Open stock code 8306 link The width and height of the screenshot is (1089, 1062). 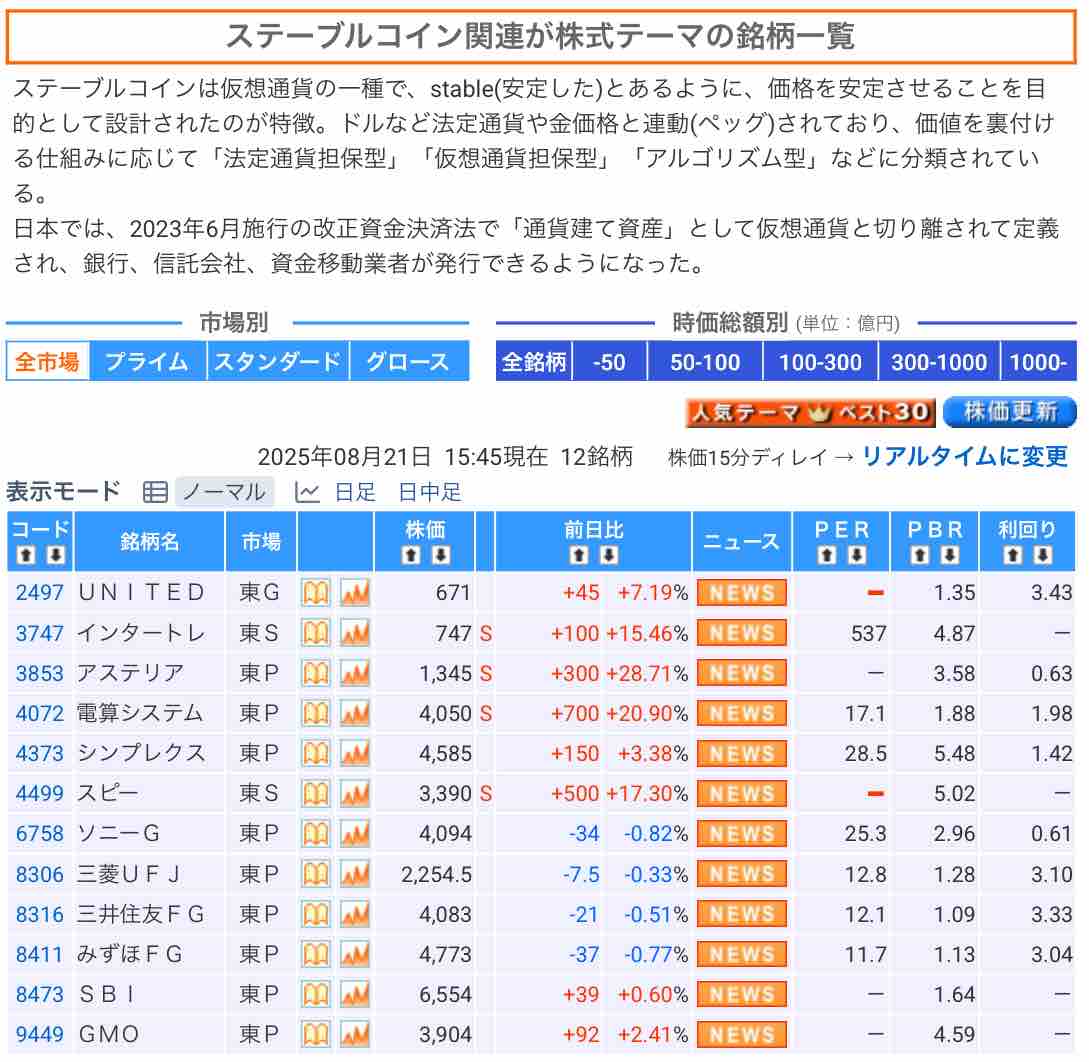[x=40, y=874]
